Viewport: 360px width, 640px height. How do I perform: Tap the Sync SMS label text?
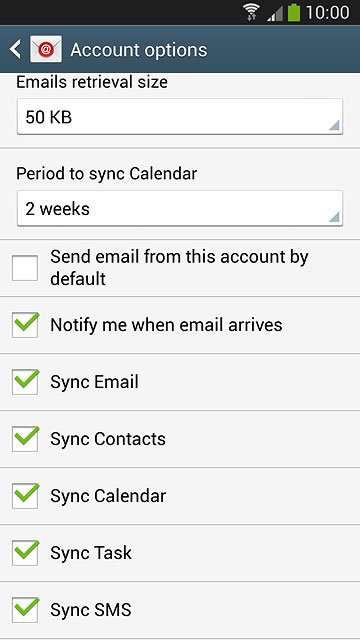point(91,610)
